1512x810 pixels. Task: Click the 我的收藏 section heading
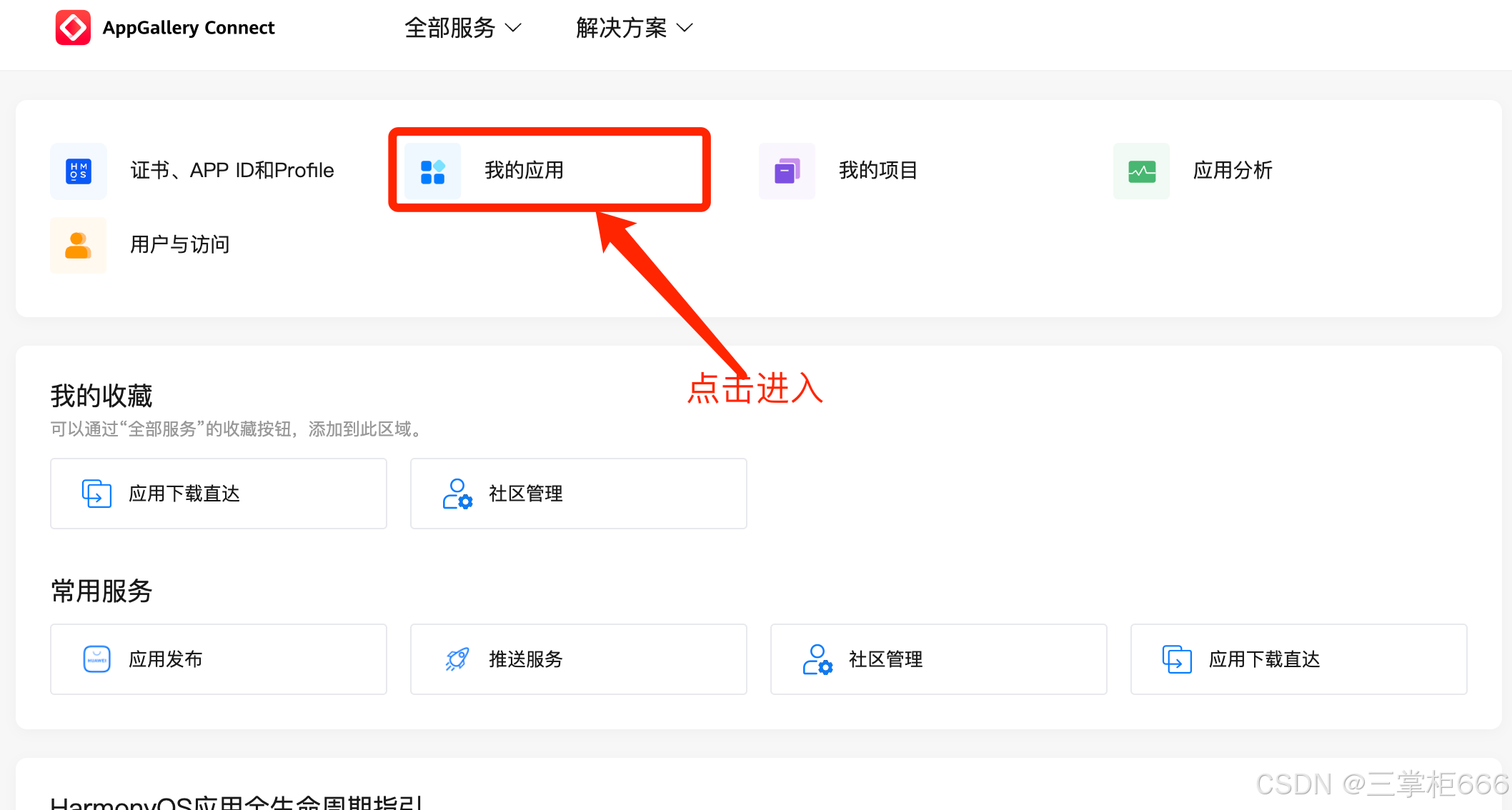click(x=101, y=396)
